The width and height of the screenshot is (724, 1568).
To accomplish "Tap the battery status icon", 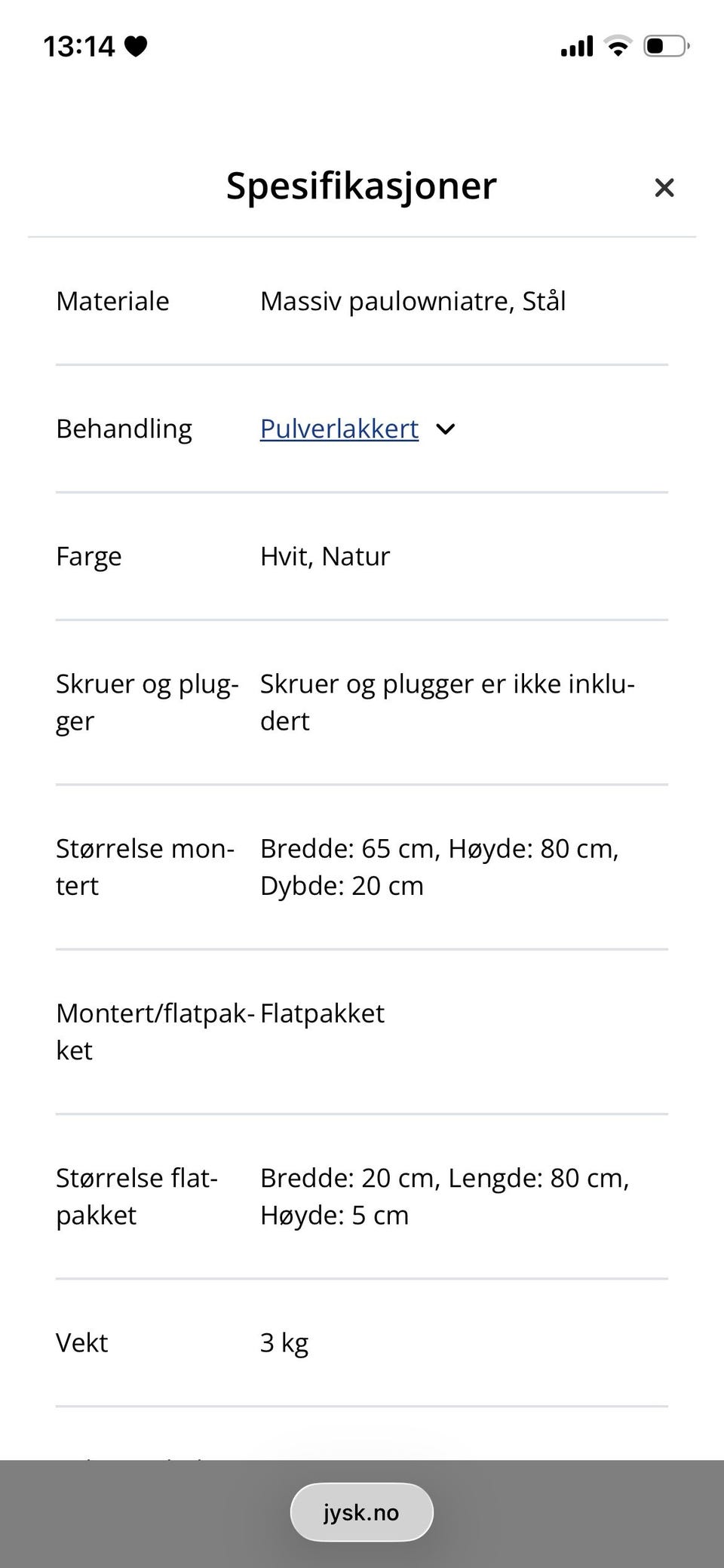I will 667,46.
